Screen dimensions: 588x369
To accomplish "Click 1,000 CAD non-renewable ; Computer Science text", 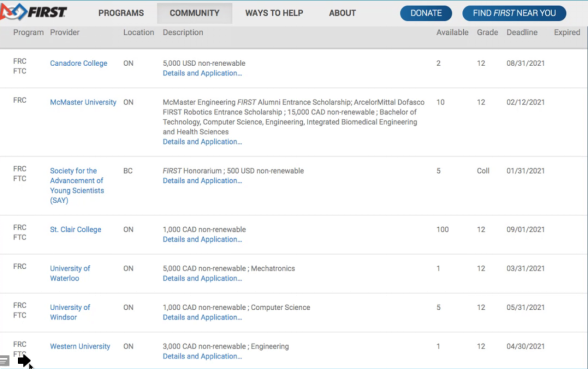I will pos(236,307).
